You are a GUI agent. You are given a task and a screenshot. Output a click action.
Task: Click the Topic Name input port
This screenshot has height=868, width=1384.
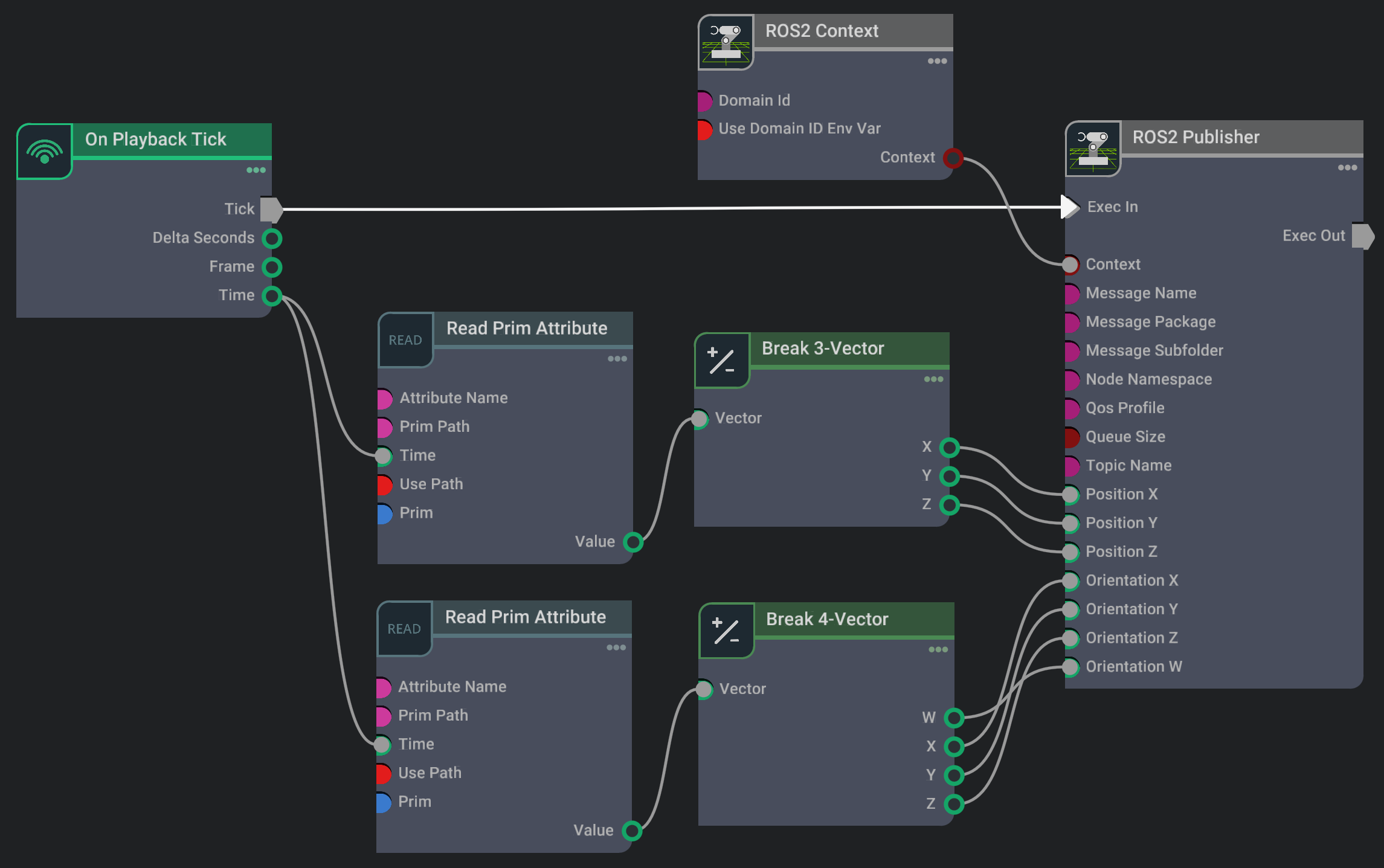(x=1072, y=466)
